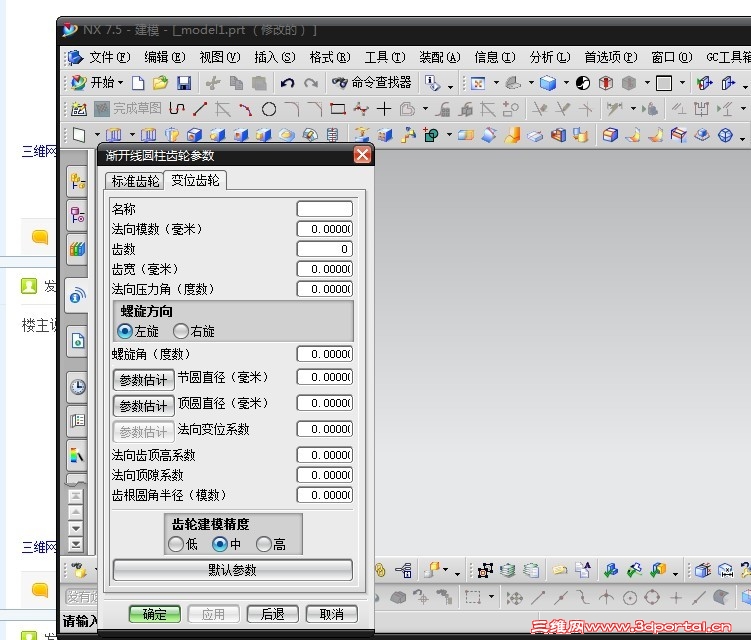Open the 分析(L) menu

pos(550,57)
